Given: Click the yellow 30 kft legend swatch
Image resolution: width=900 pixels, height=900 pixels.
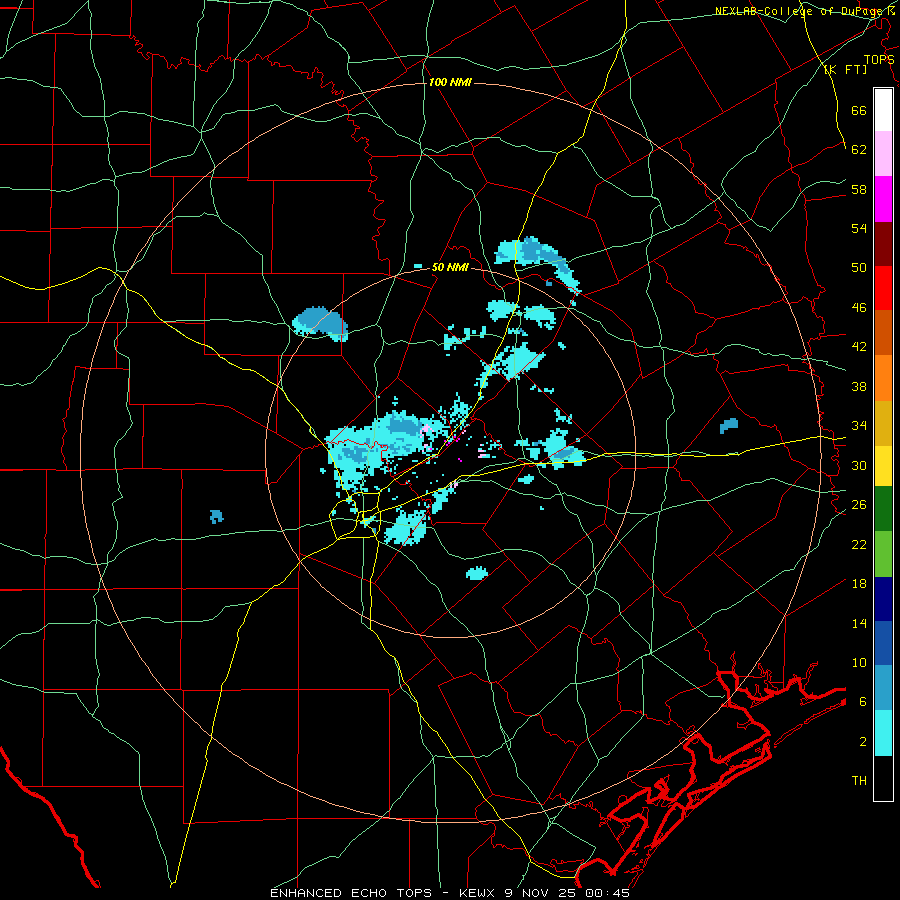Looking at the screenshot, I should [x=883, y=466].
